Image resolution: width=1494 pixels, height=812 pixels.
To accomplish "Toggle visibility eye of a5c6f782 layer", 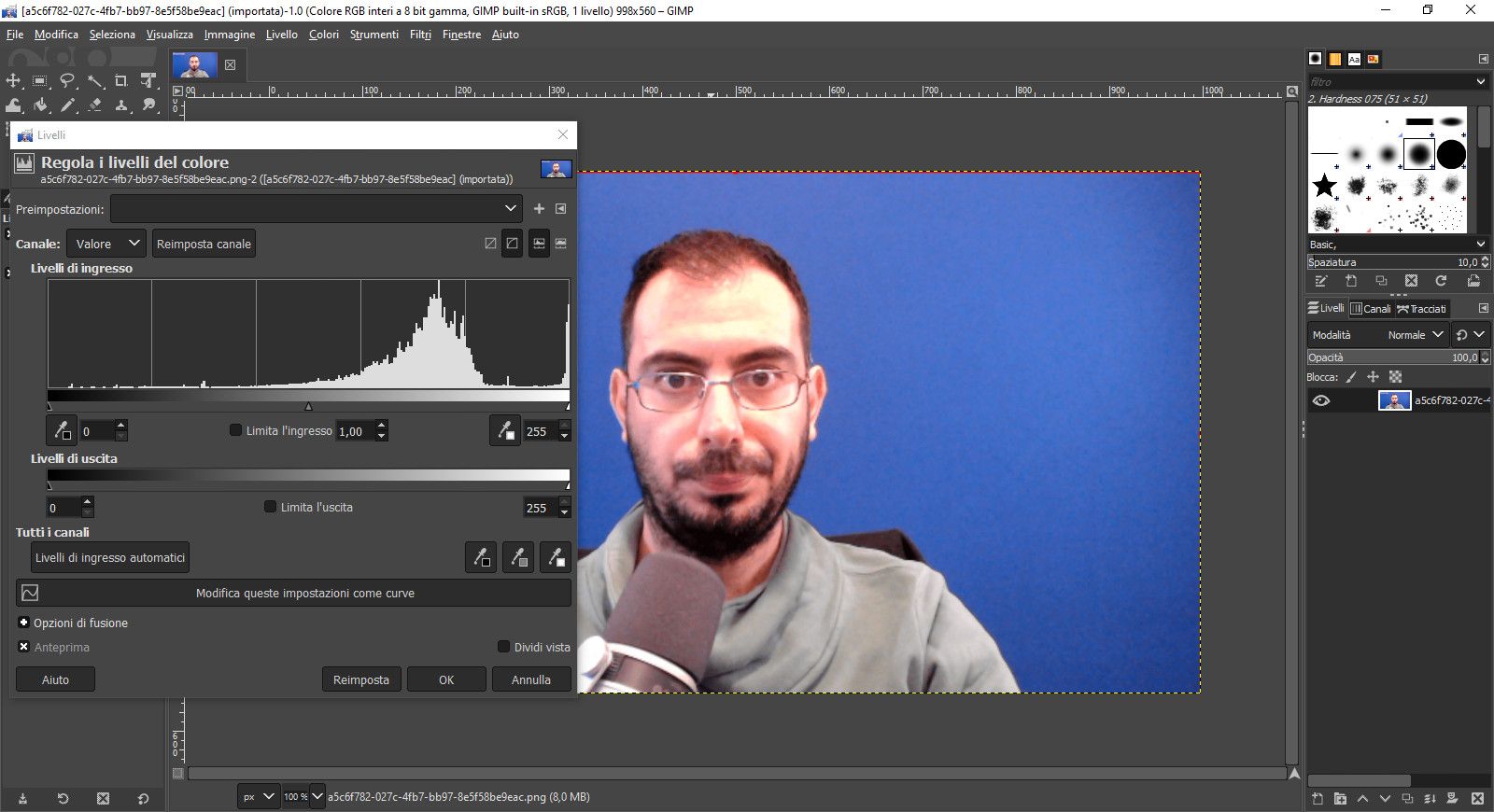I will (1321, 401).
